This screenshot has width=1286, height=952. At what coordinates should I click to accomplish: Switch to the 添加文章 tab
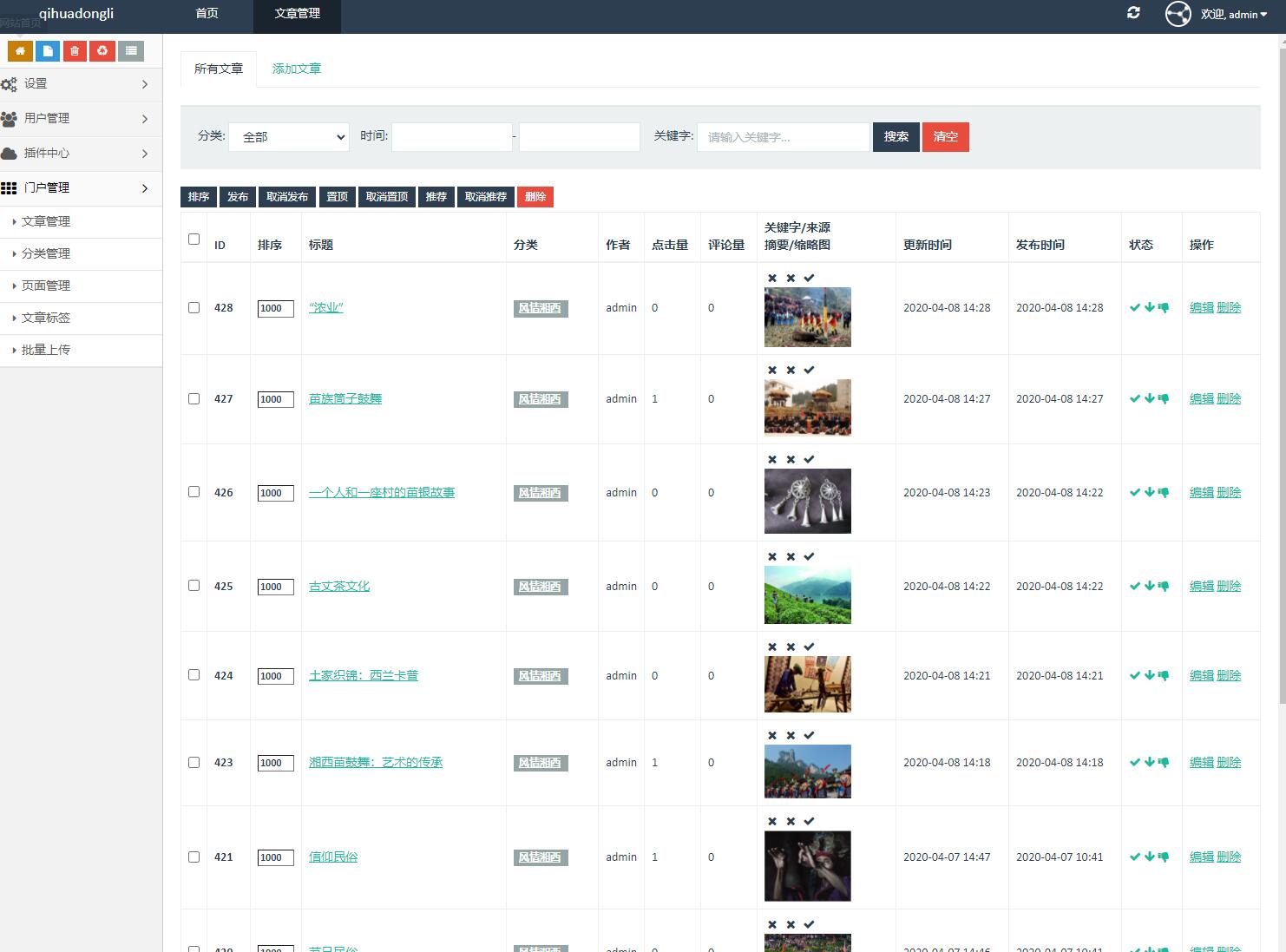pyautogui.click(x=297, y=69)
